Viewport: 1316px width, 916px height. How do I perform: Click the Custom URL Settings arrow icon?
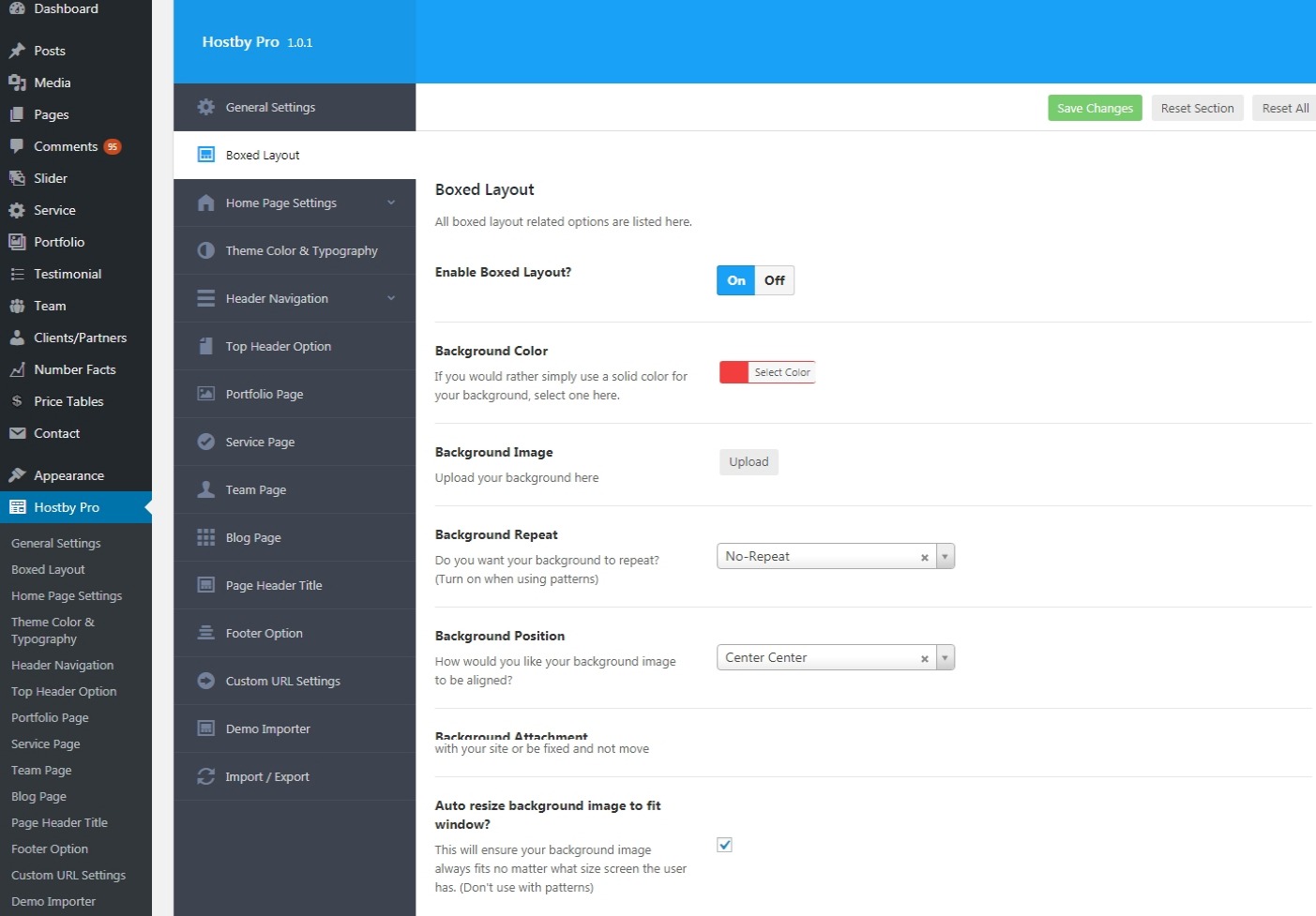click(206, 681)
